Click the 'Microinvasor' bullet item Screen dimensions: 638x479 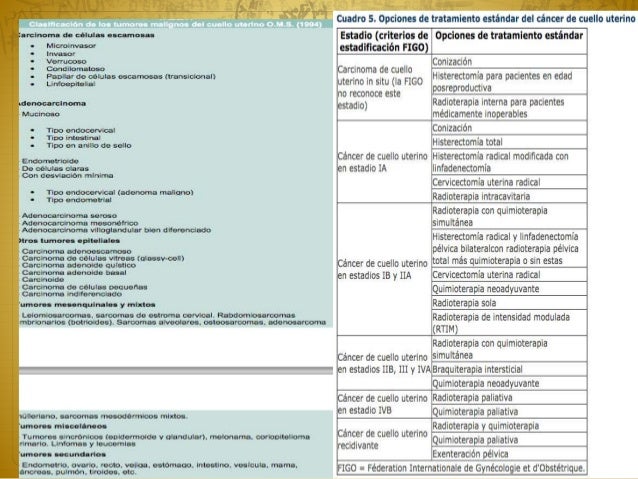tap(71, 46)
